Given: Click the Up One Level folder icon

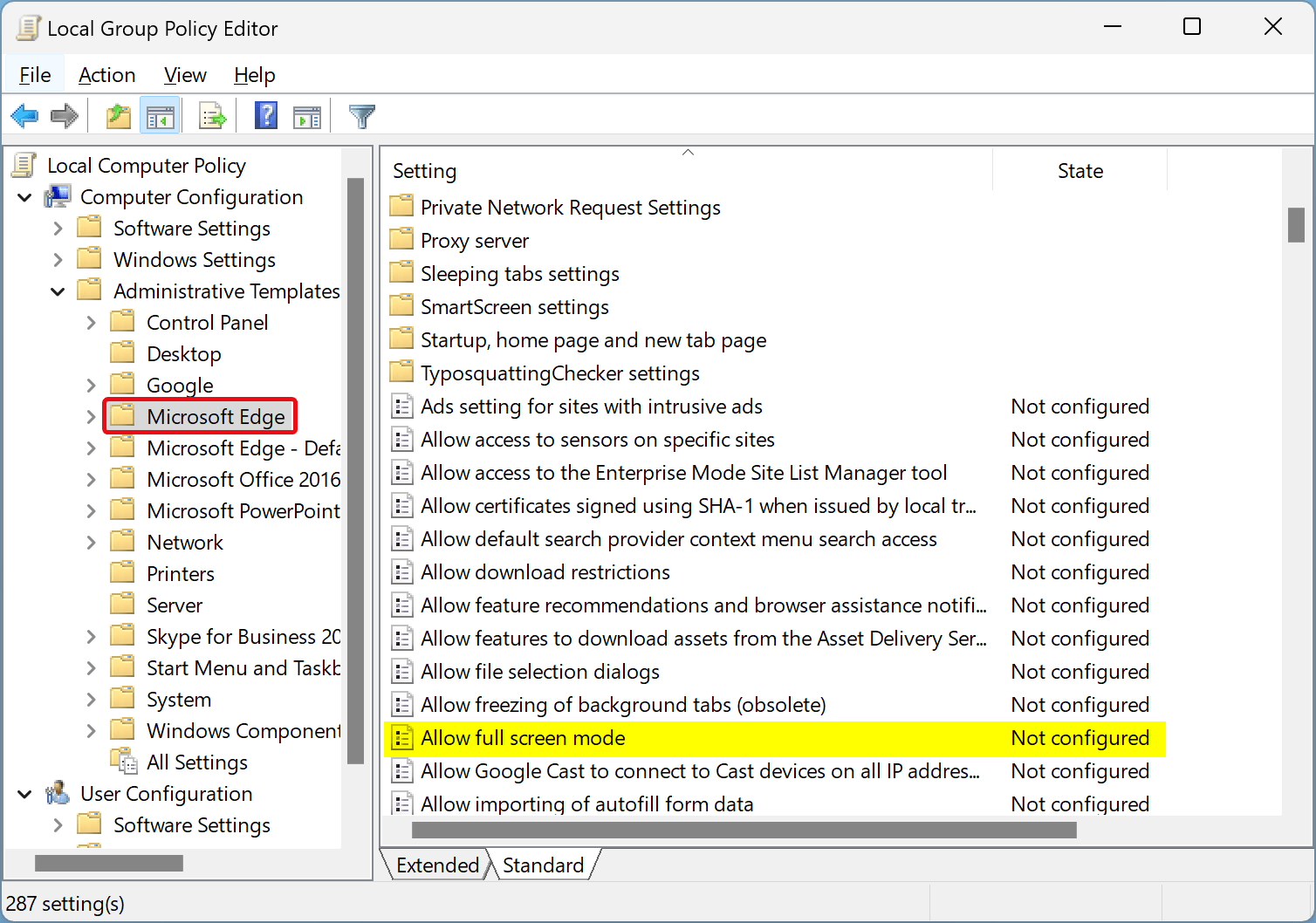Looking at the screenshot, I should pyautogui.click(x=118, y=116).
